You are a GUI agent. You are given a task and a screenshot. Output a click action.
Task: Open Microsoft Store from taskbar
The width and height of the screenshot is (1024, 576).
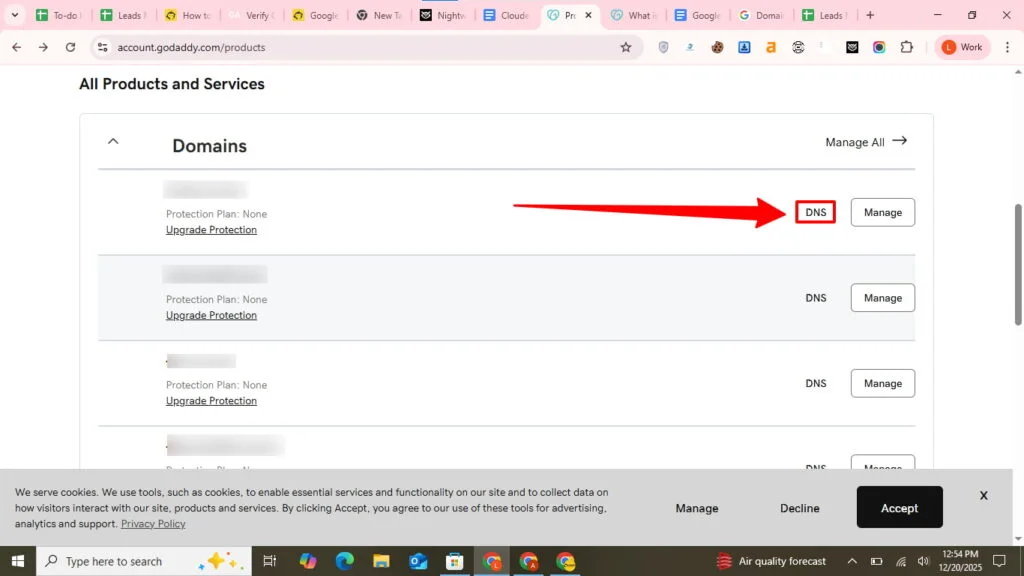click(x=455, y=561)
